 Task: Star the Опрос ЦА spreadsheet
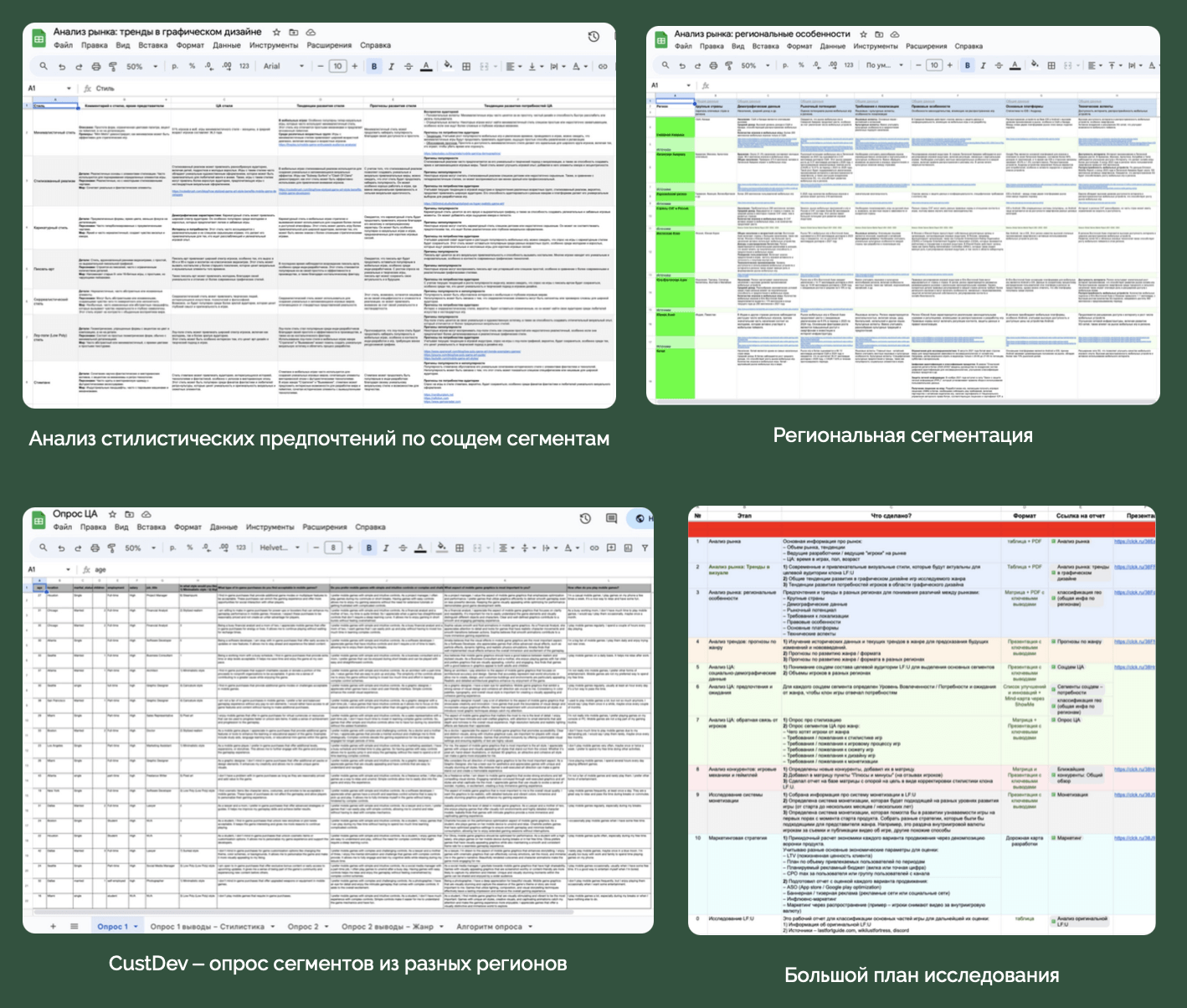tap(112, 514)
